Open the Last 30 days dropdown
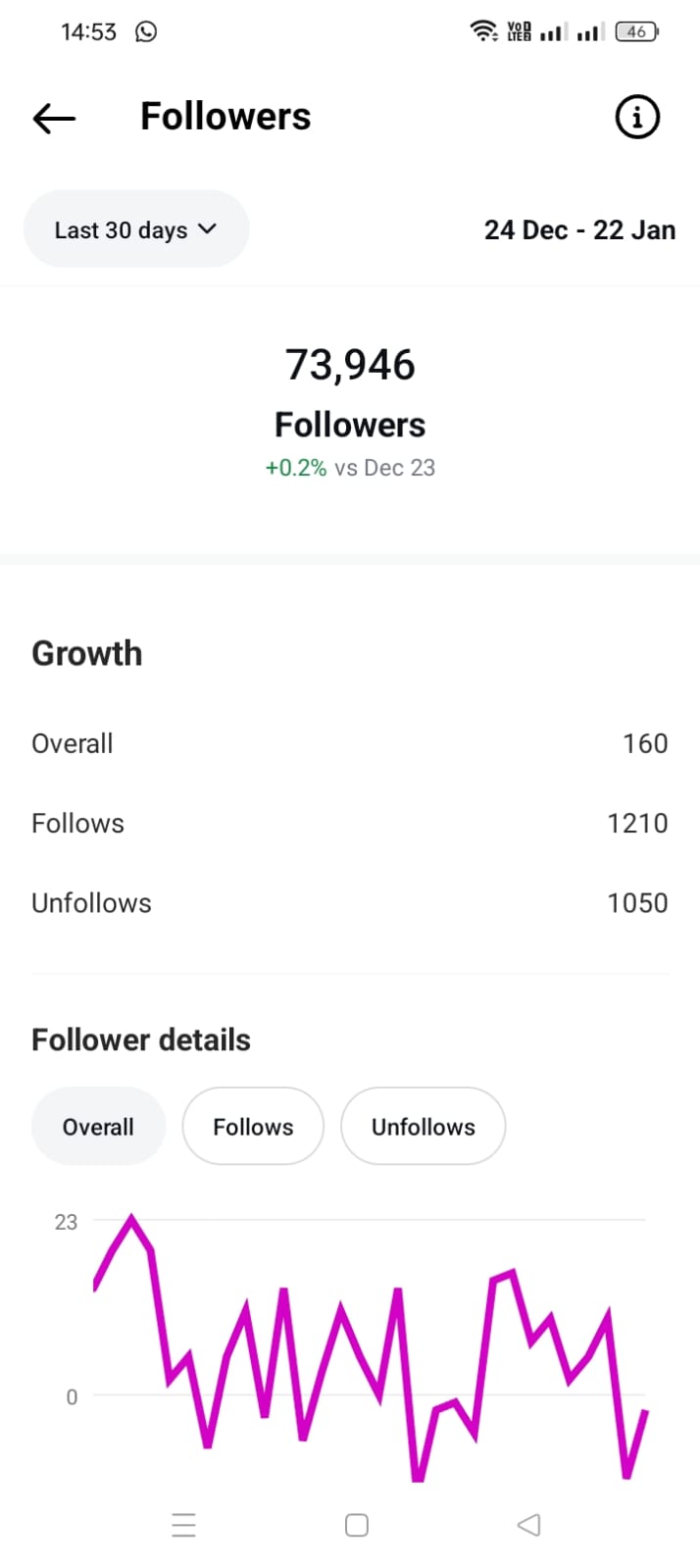This screenshot has height=1568, width=700. pos(135,229)
